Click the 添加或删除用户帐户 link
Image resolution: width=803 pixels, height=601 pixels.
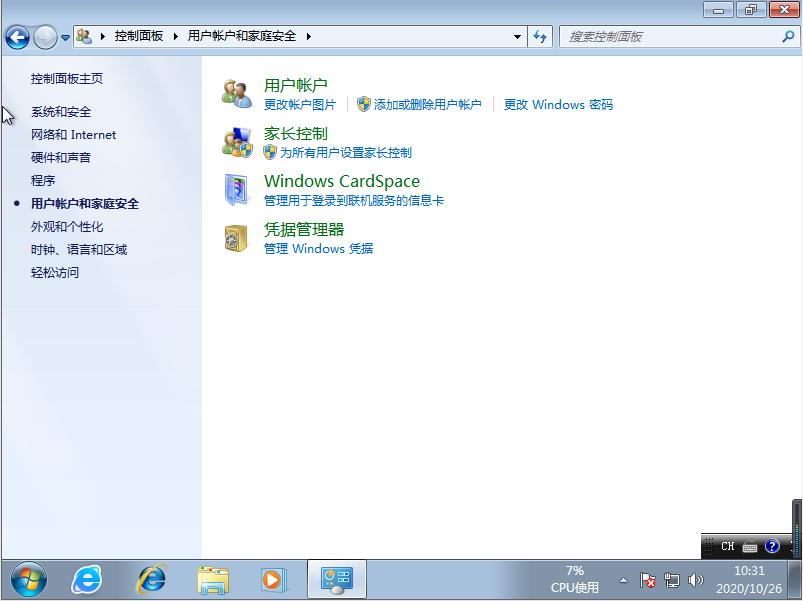click(x=431, y=104)
